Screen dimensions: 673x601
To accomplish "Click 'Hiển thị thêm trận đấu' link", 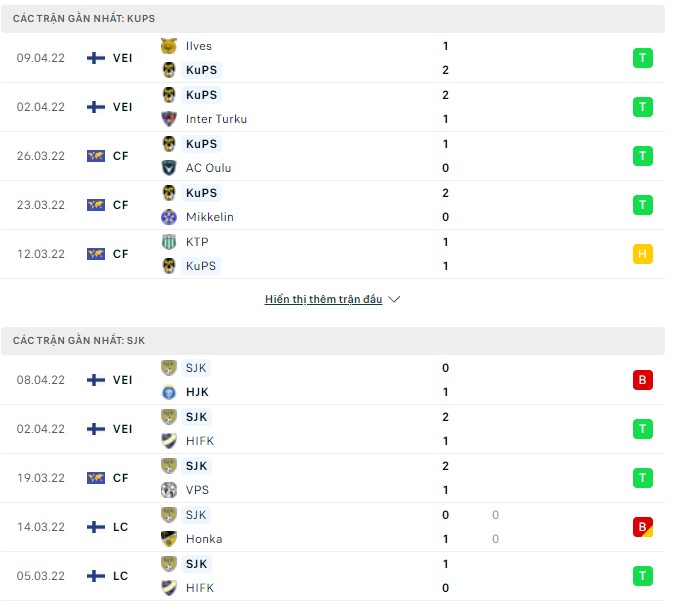I will (x=323, y=300).
